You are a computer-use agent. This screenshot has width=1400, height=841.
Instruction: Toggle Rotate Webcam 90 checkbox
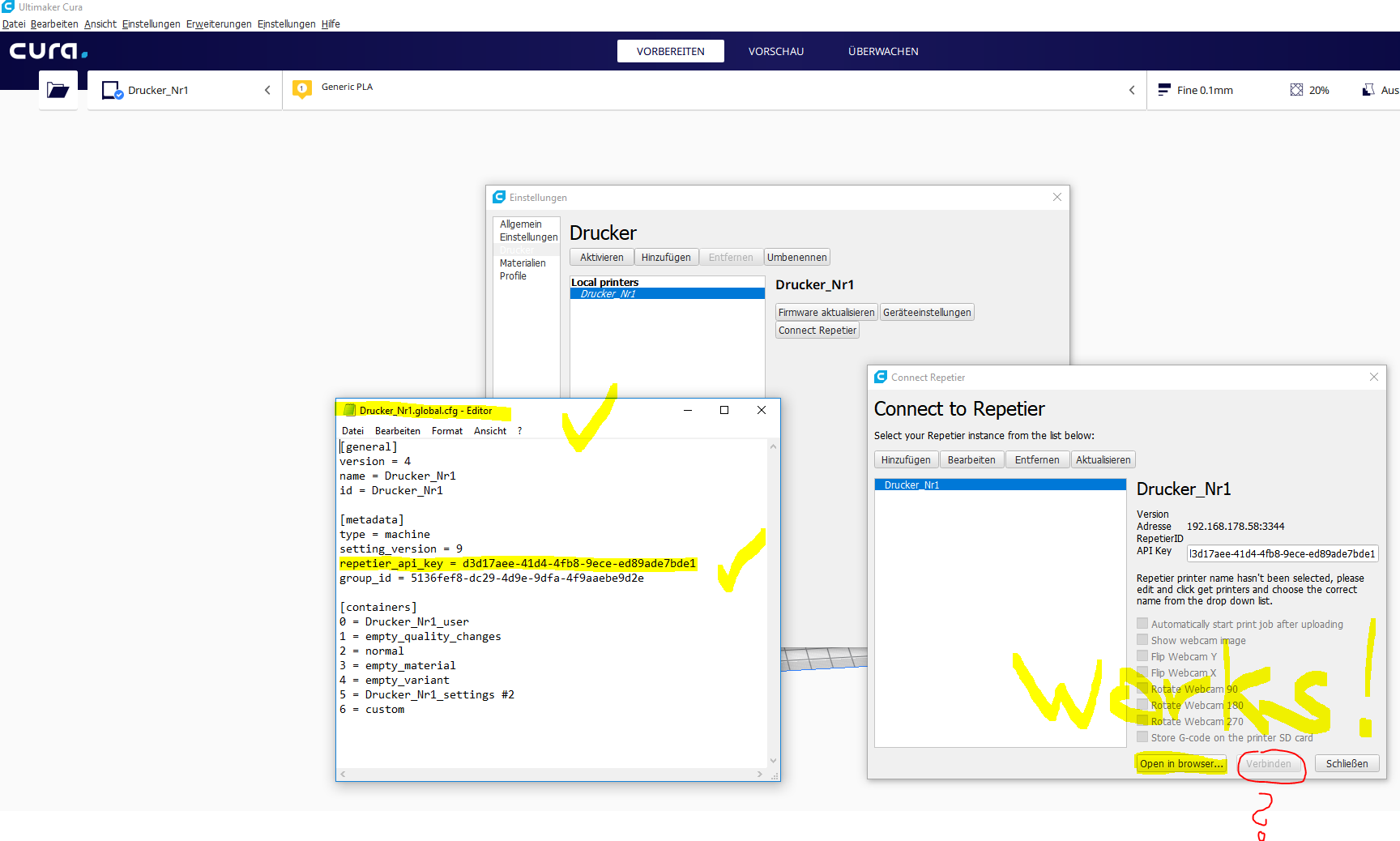point(1142,689)
